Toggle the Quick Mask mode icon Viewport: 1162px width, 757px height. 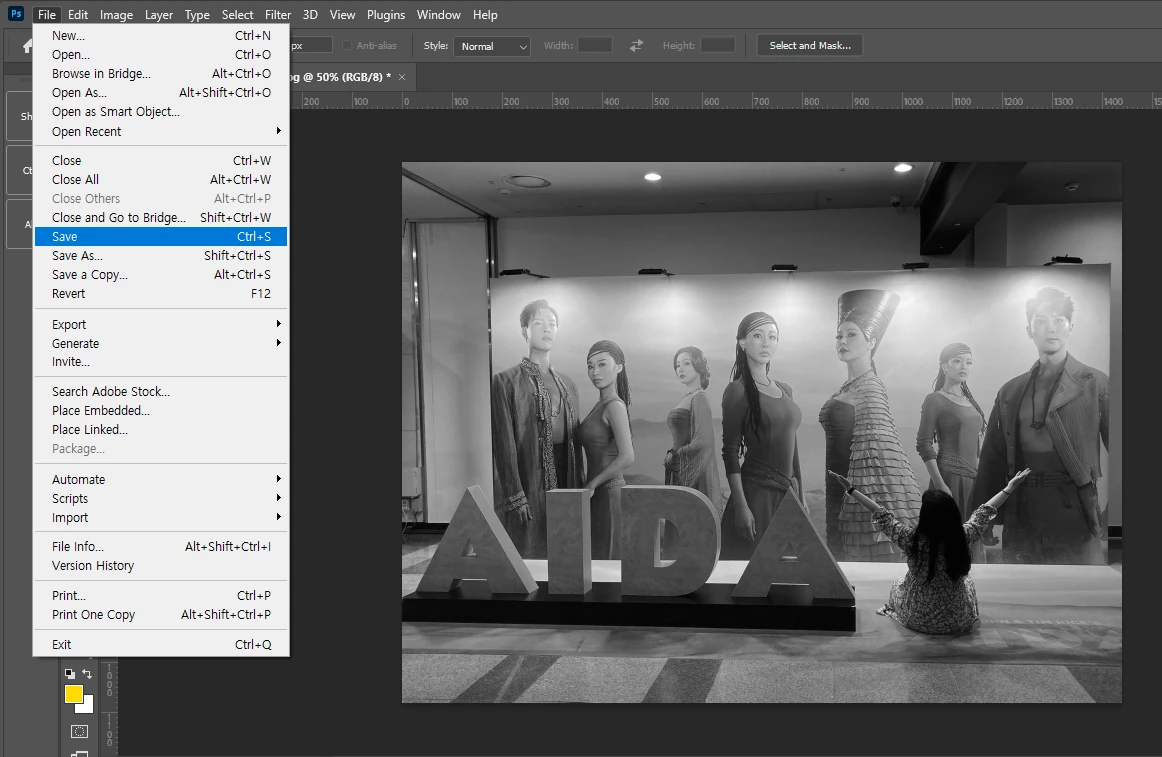pos(79,732)
